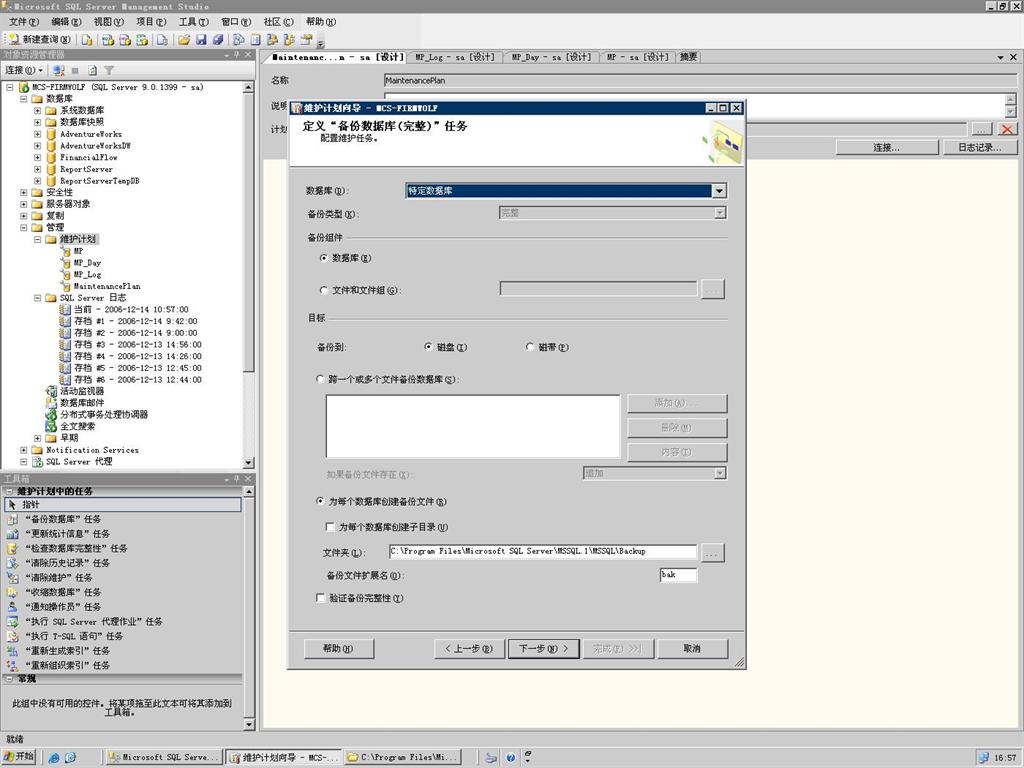Select the 文件和文件组(G) radio button
1024x768 pixels.
click(x=323, y=290)
